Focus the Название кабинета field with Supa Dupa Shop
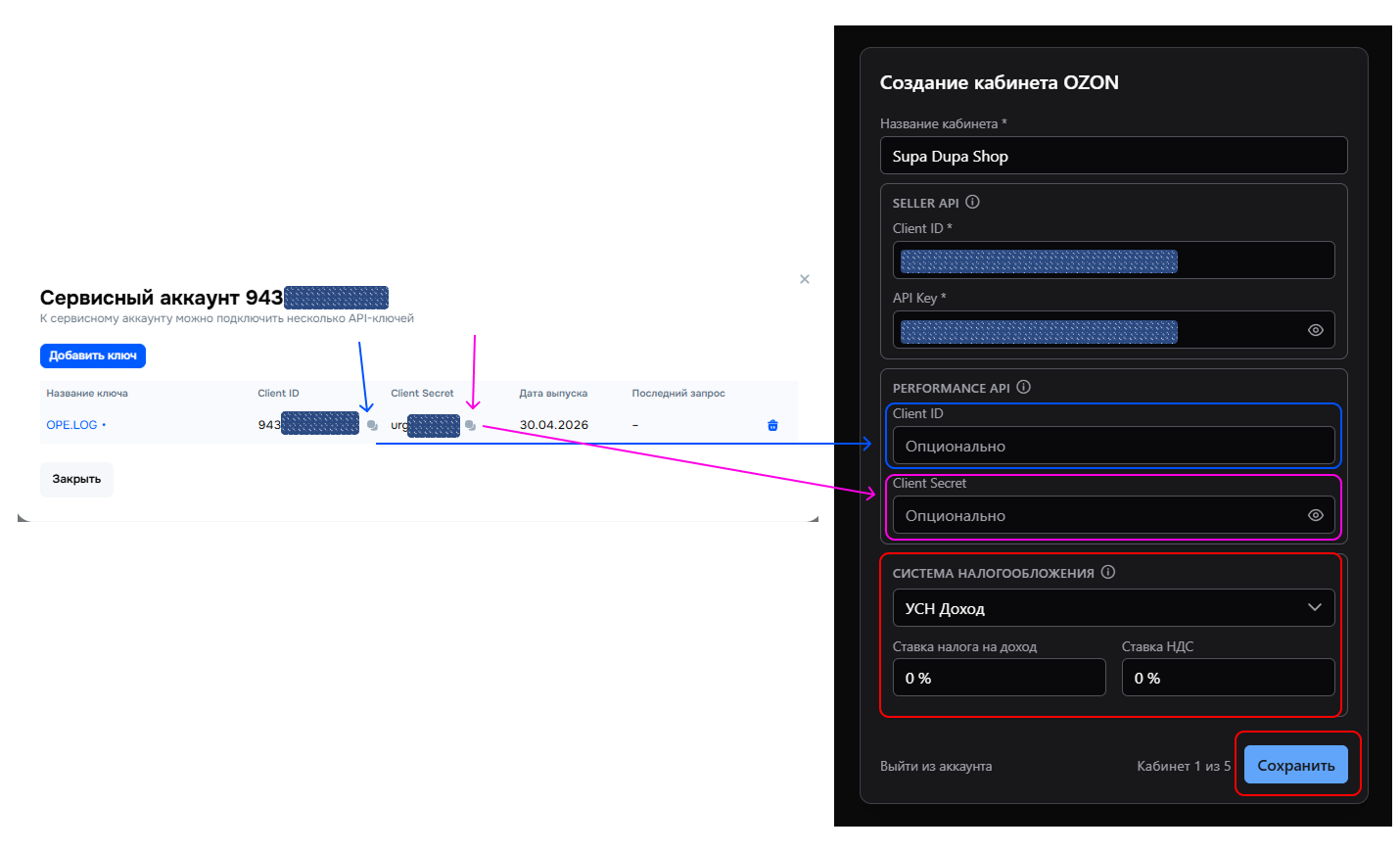 [1114, 156]
